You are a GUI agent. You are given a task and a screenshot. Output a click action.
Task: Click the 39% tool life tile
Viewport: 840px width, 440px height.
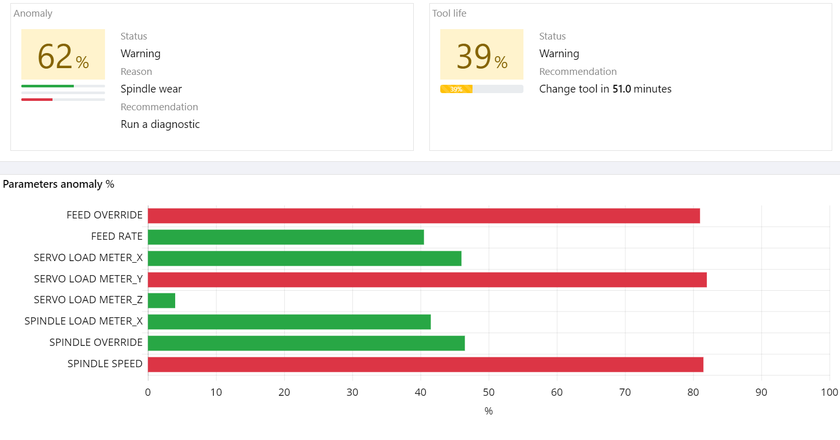pos(482,55)
